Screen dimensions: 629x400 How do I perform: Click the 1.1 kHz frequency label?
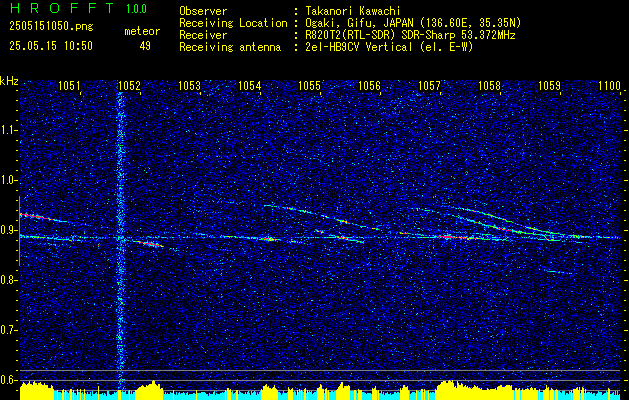[9, 130]
